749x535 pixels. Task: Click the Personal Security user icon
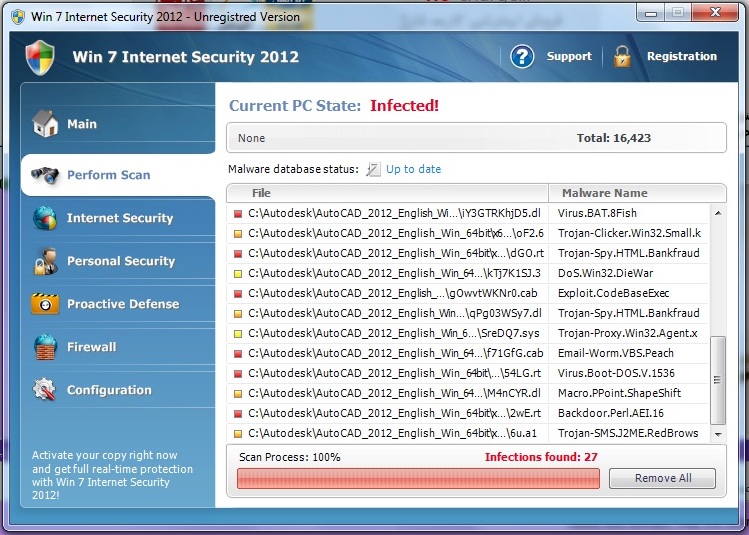(x=45, y=261)
